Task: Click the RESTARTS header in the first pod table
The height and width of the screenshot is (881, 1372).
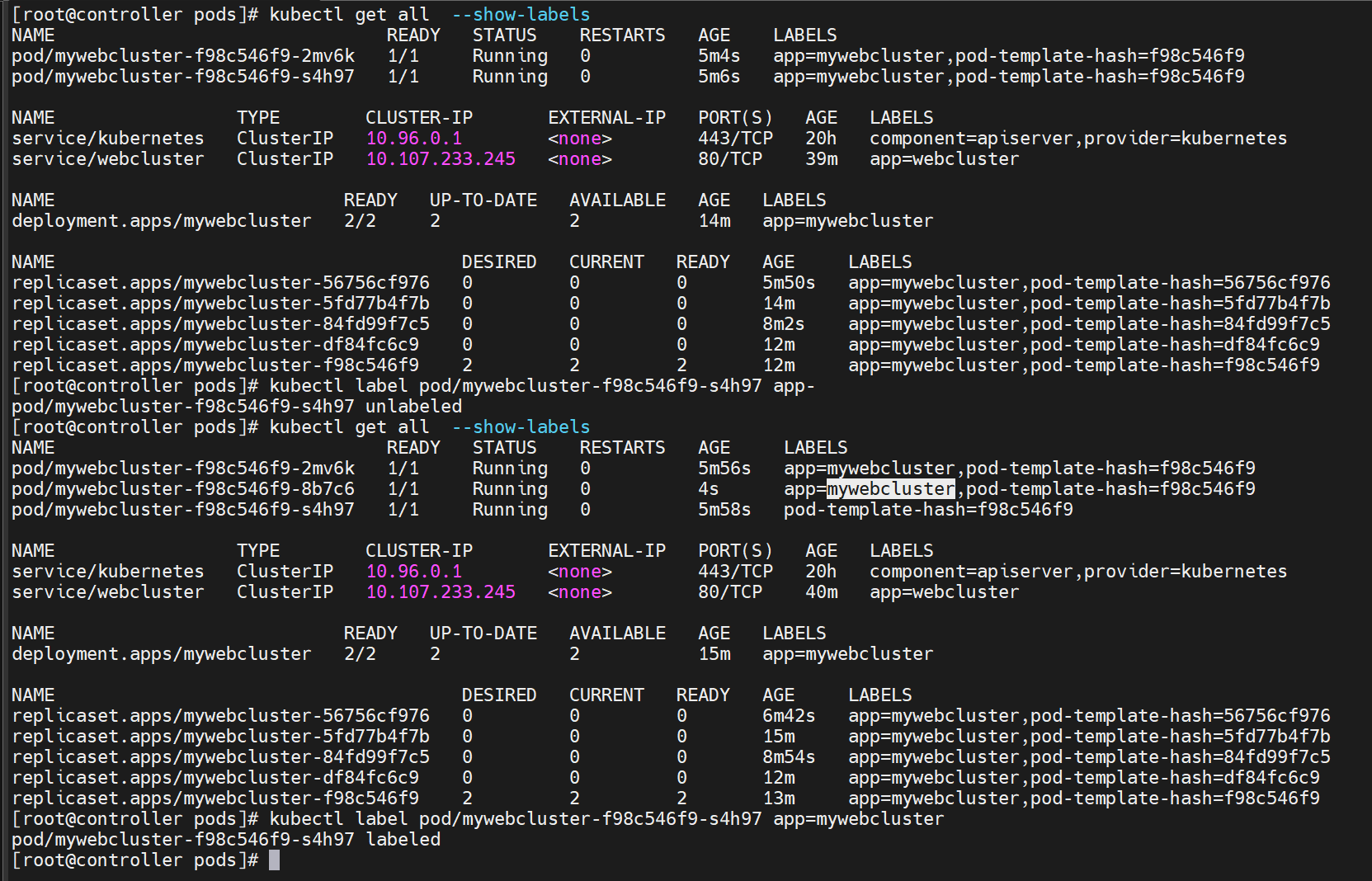Action: [622, 35]
